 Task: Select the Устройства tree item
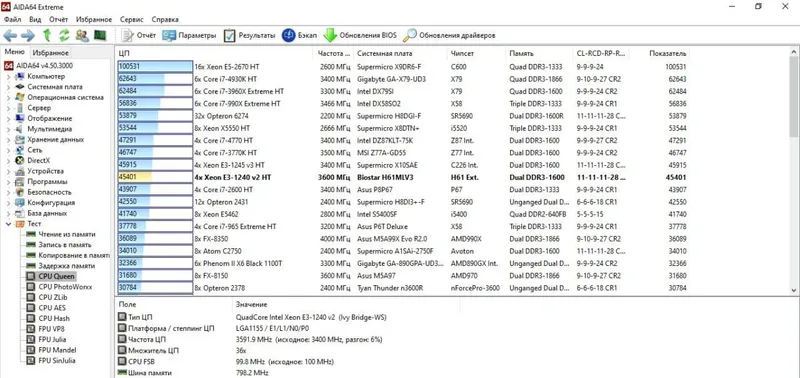tap(40, 171)
